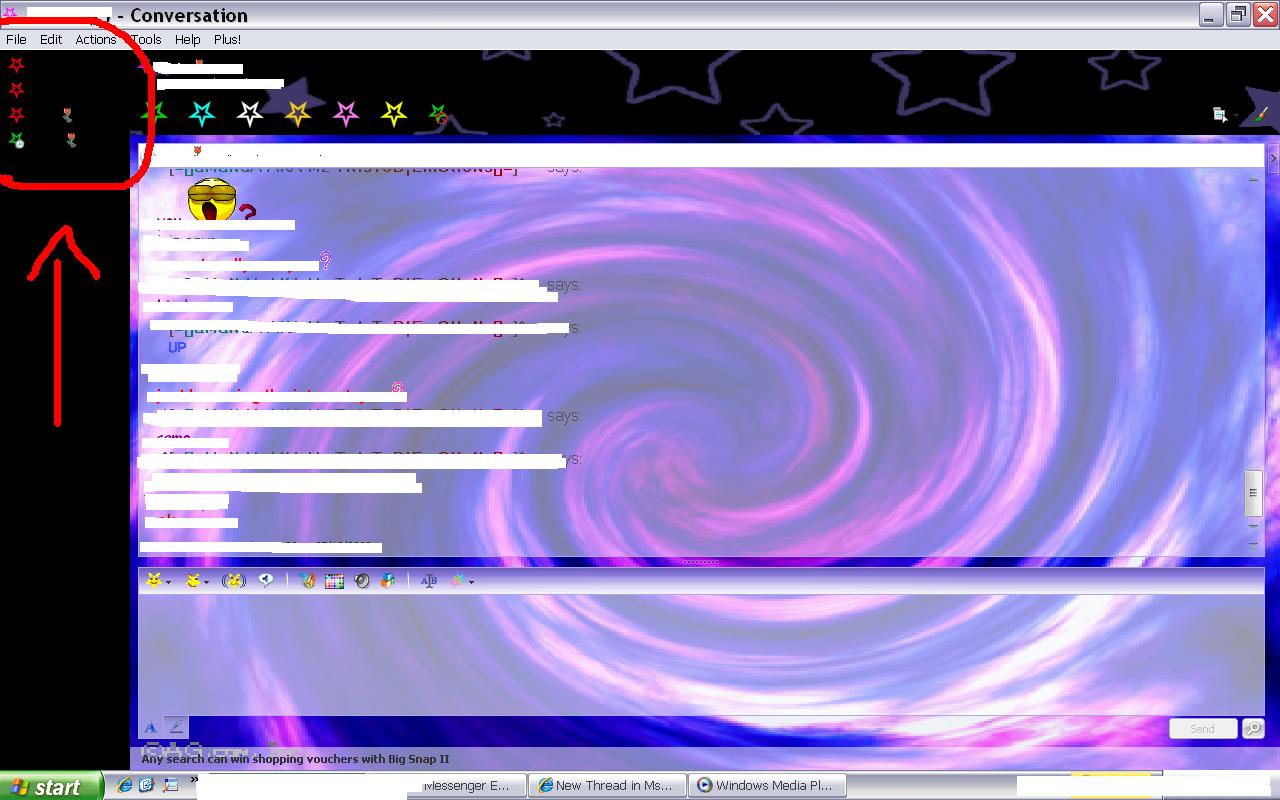Click the Big Snap II search advert link

[x=295, y=759]
